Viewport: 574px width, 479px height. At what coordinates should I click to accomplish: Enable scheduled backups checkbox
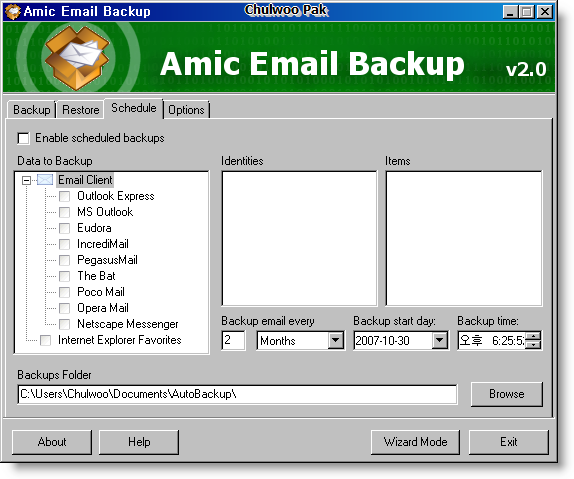[x=23, y=138]
